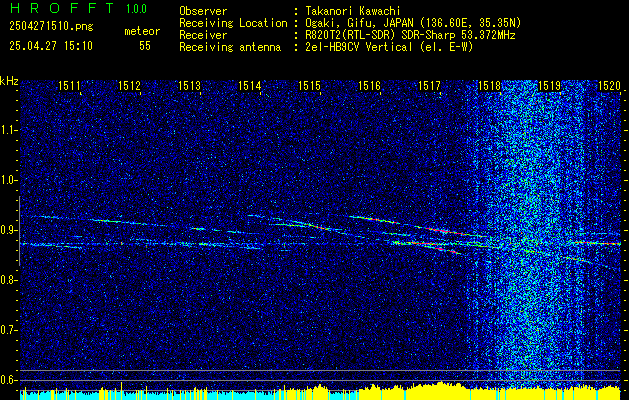Select the observer name Takanori Kawachi

coord(353,11)
